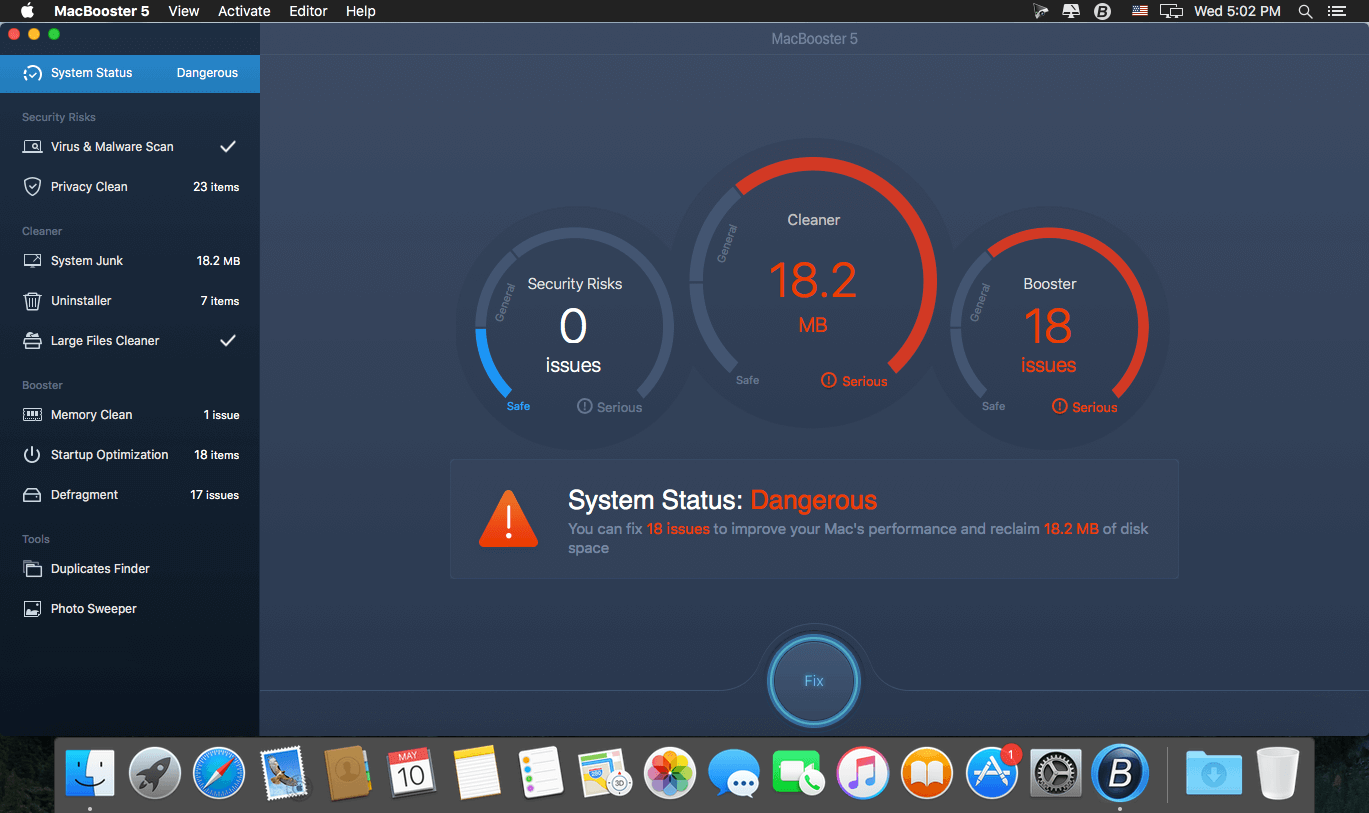
Task: Open Virus & Malware Scan
Action: click(130, 147)
